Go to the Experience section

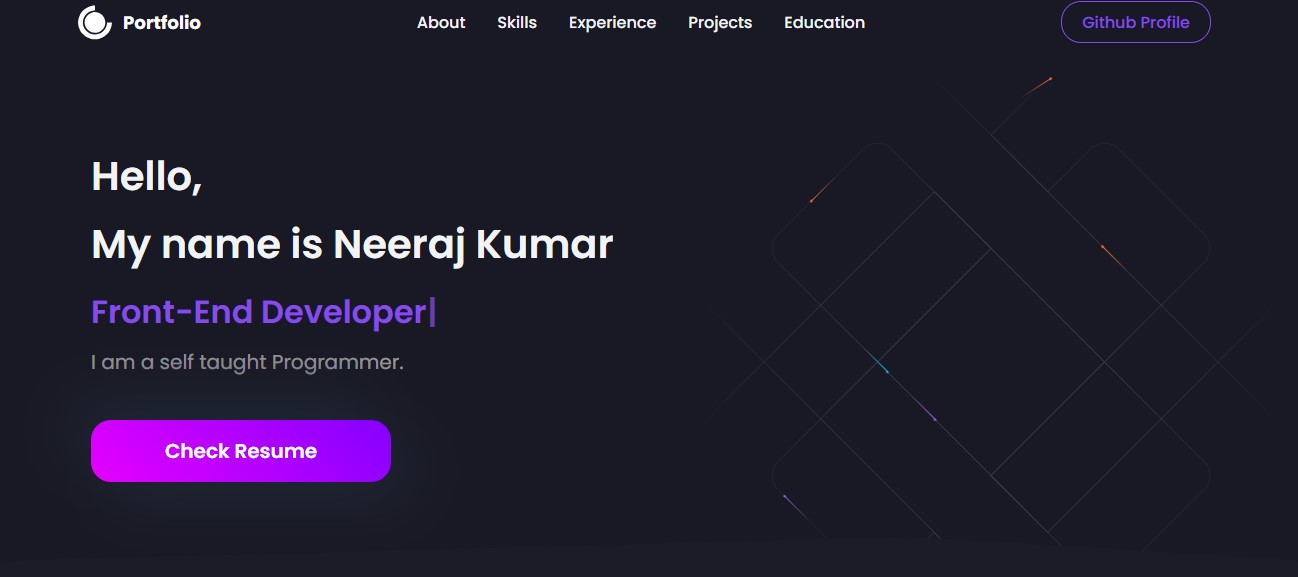[x=612, y=22]
